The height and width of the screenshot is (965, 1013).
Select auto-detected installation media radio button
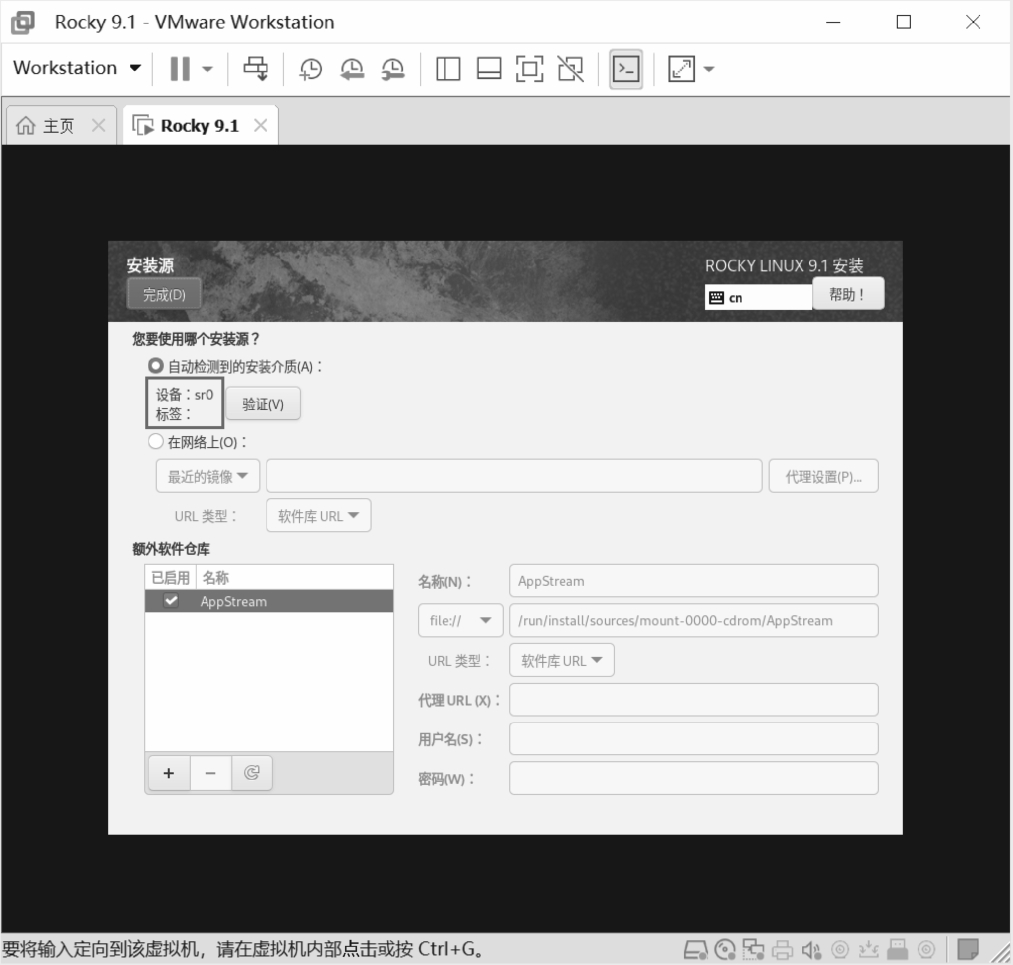(156, 367)
